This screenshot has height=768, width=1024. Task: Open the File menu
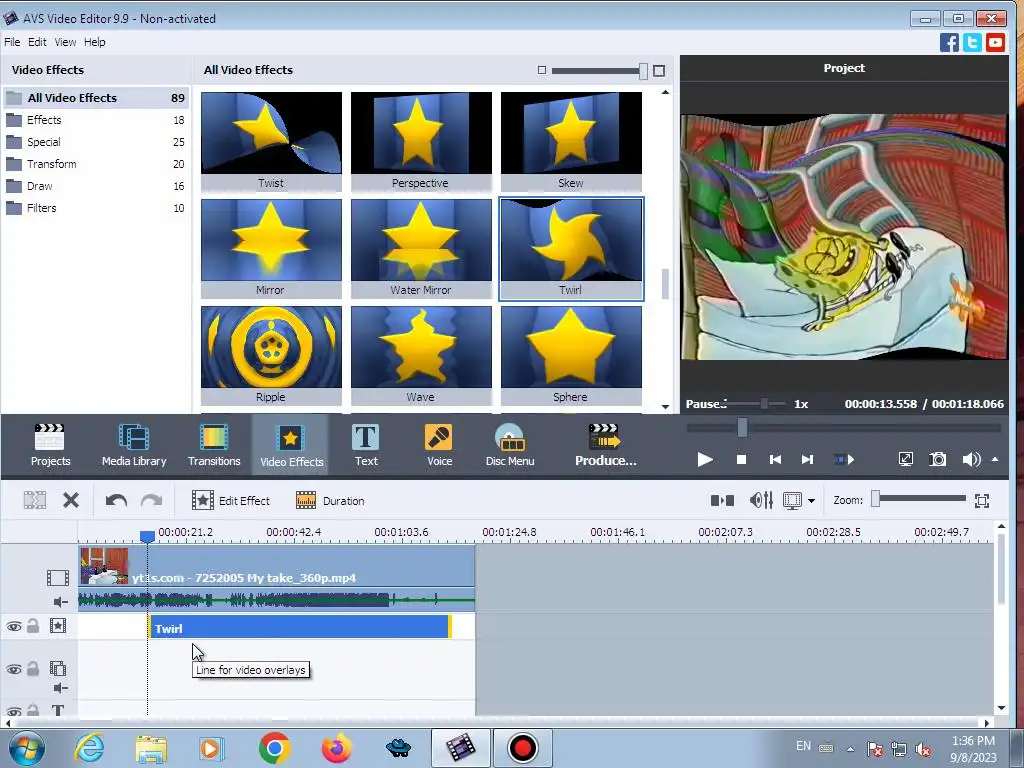[x=12, y=42]
